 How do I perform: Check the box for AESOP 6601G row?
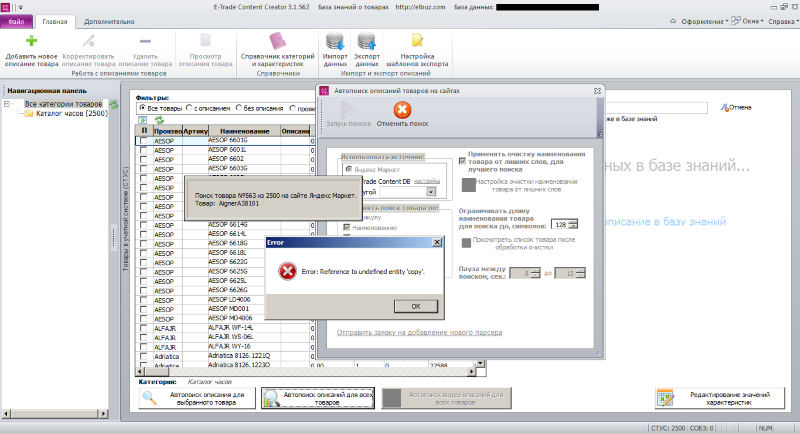143,141
